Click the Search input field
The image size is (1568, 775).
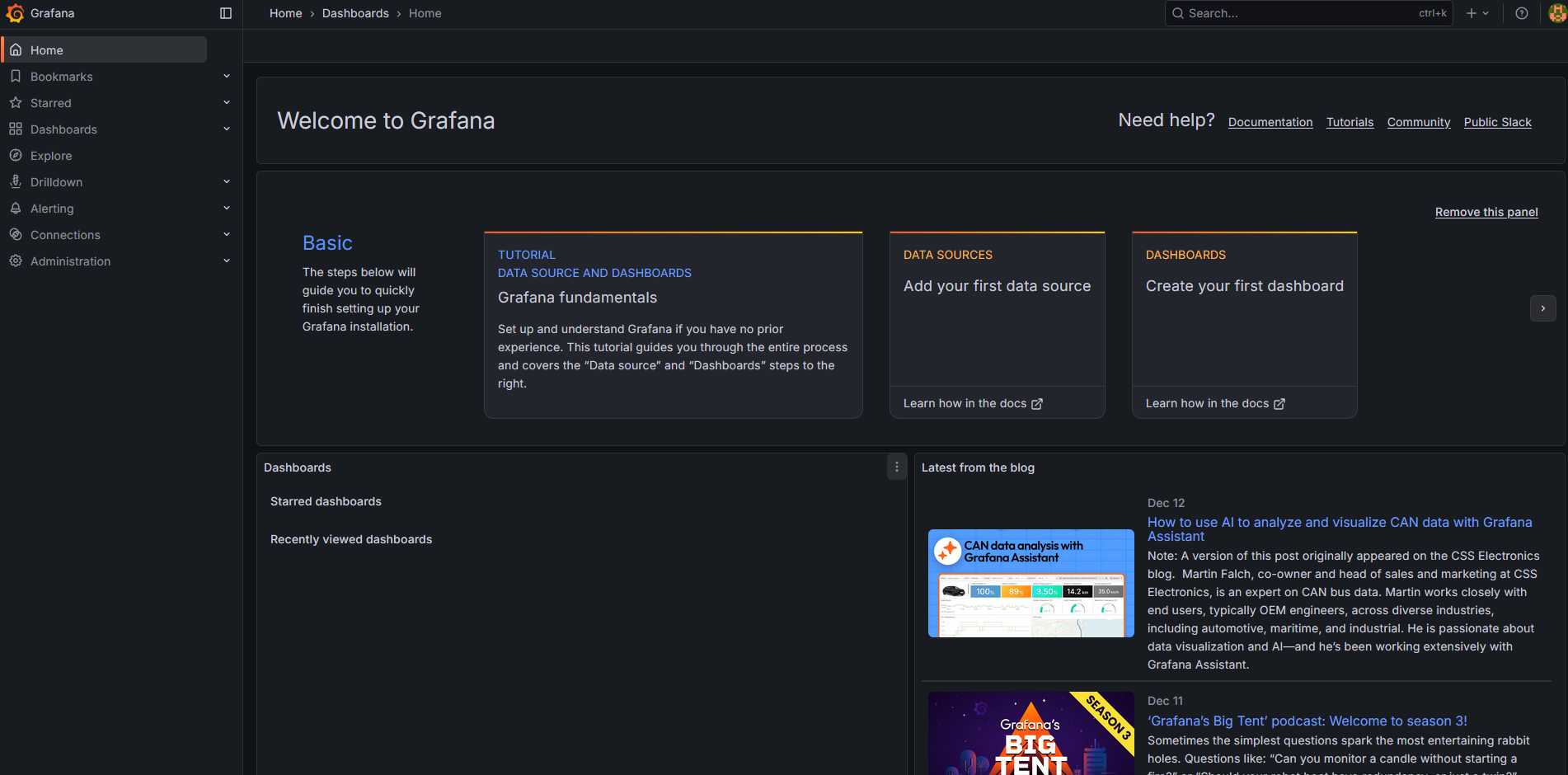(x=1298, y=13)
